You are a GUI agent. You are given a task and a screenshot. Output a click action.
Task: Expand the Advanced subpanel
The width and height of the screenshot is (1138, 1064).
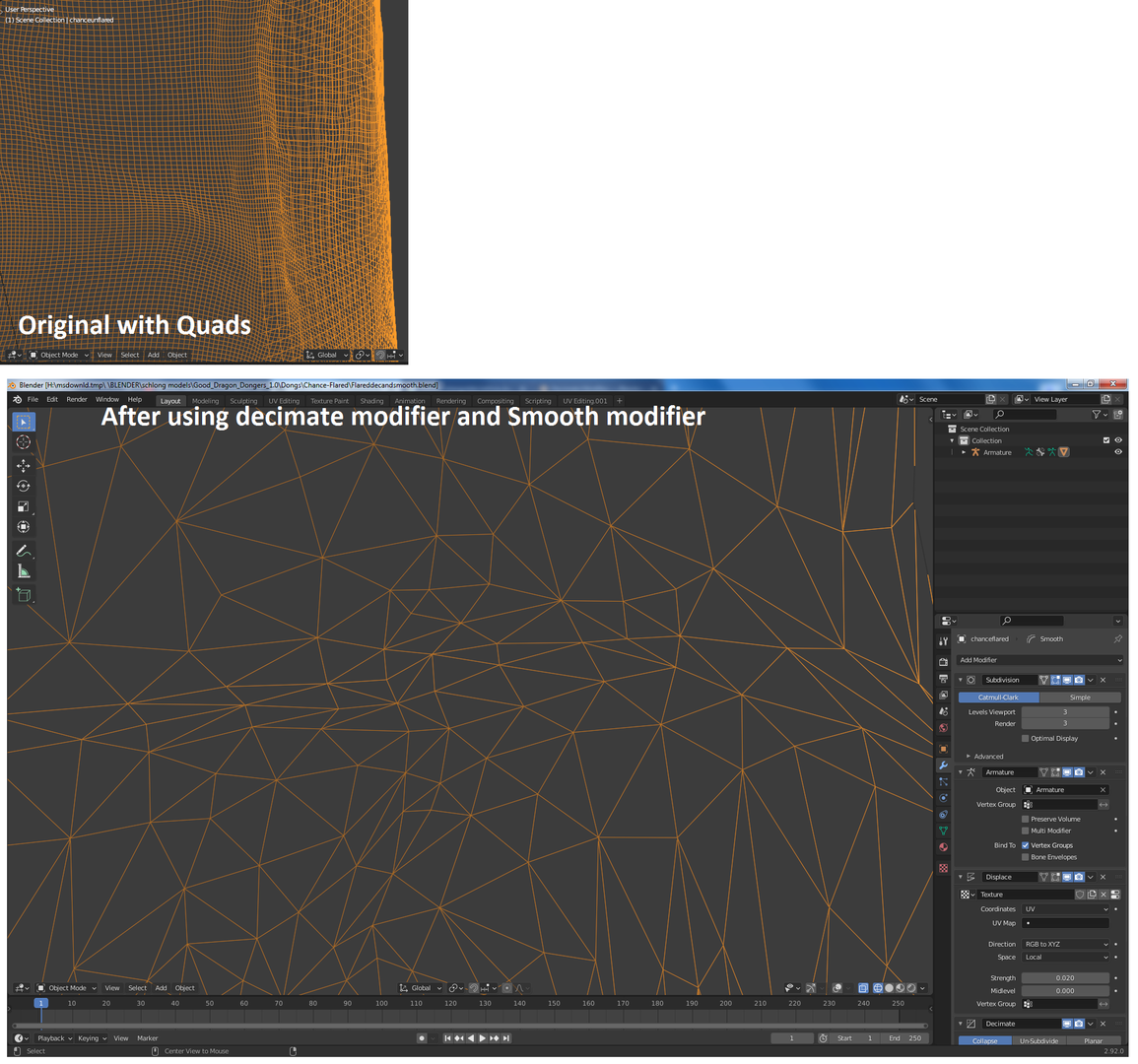984,757
